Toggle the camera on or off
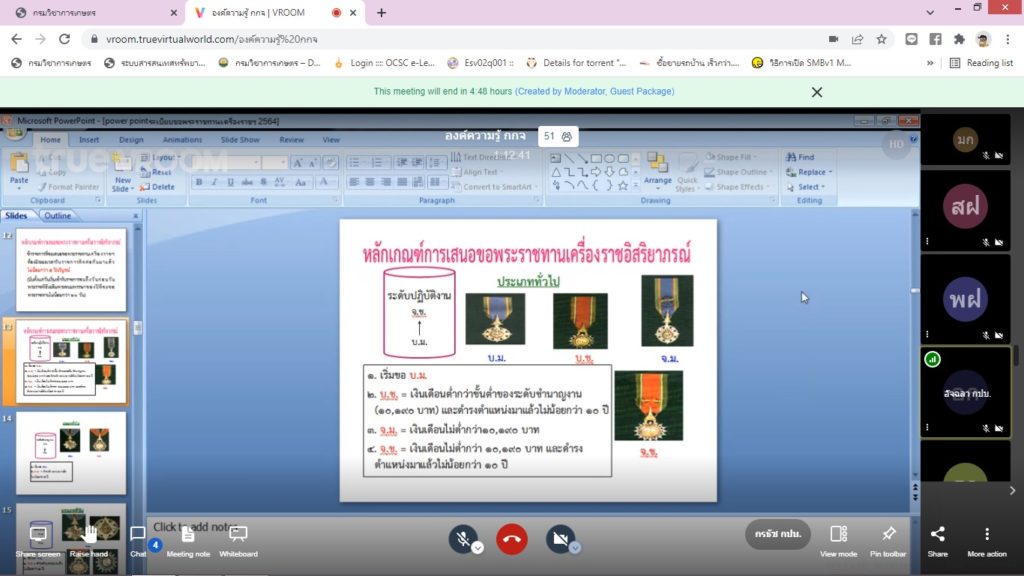 pos(560,539)
